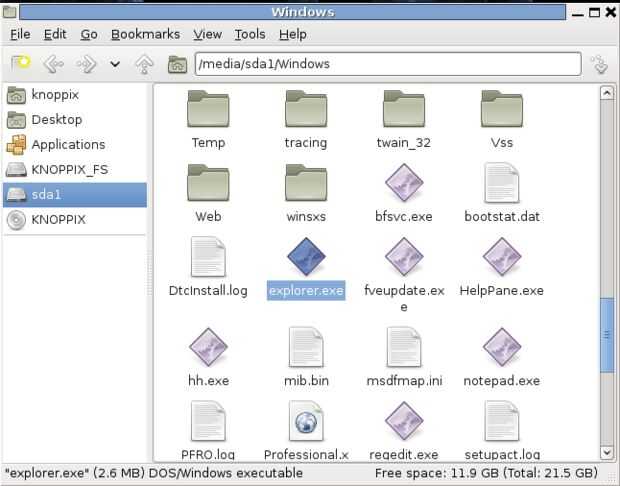Viewport: 620px width, 486px height.
Task: Select the Vss folder icon
Action: click(502, 109)
